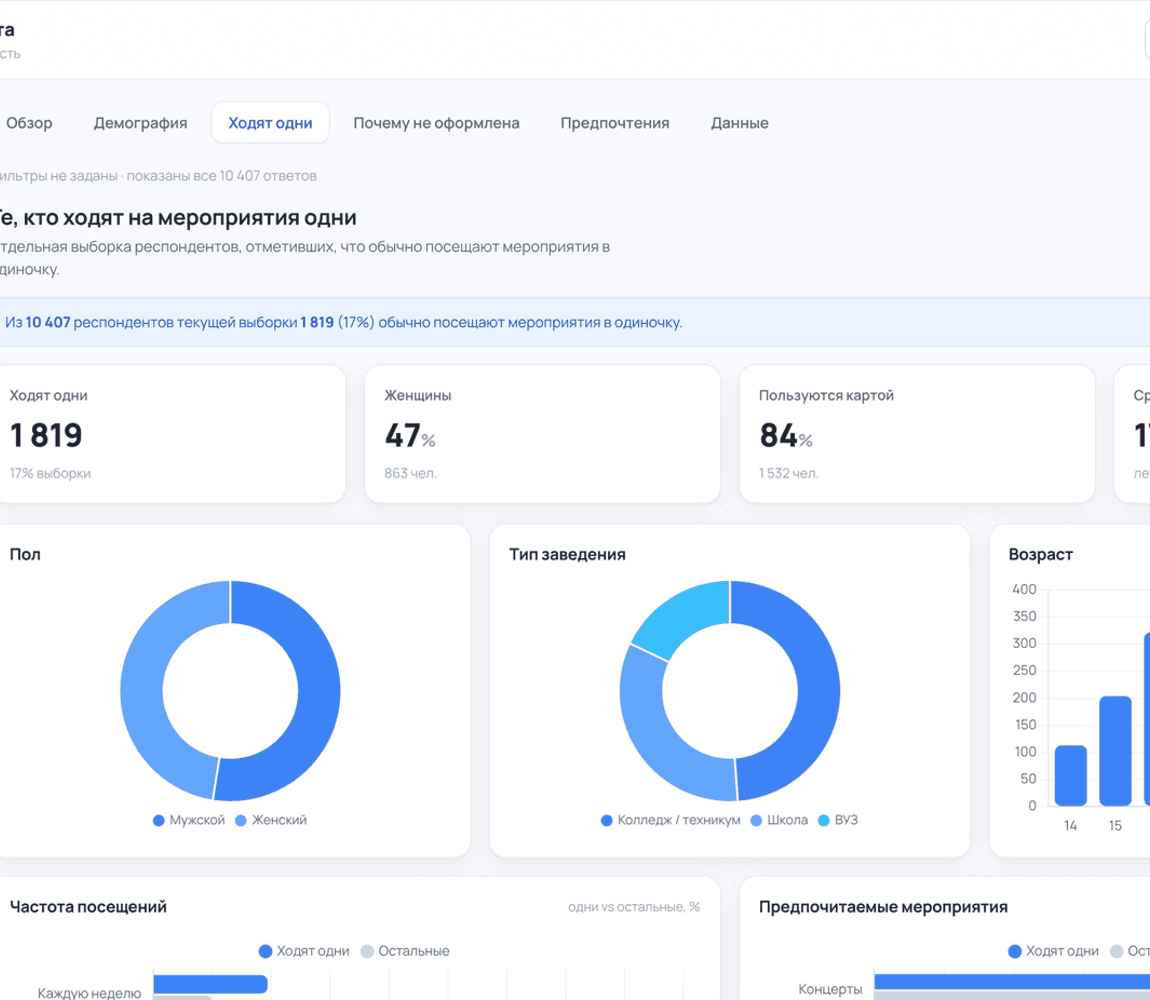
Task: Click the Частота посещений title
Action: [88, 907]
